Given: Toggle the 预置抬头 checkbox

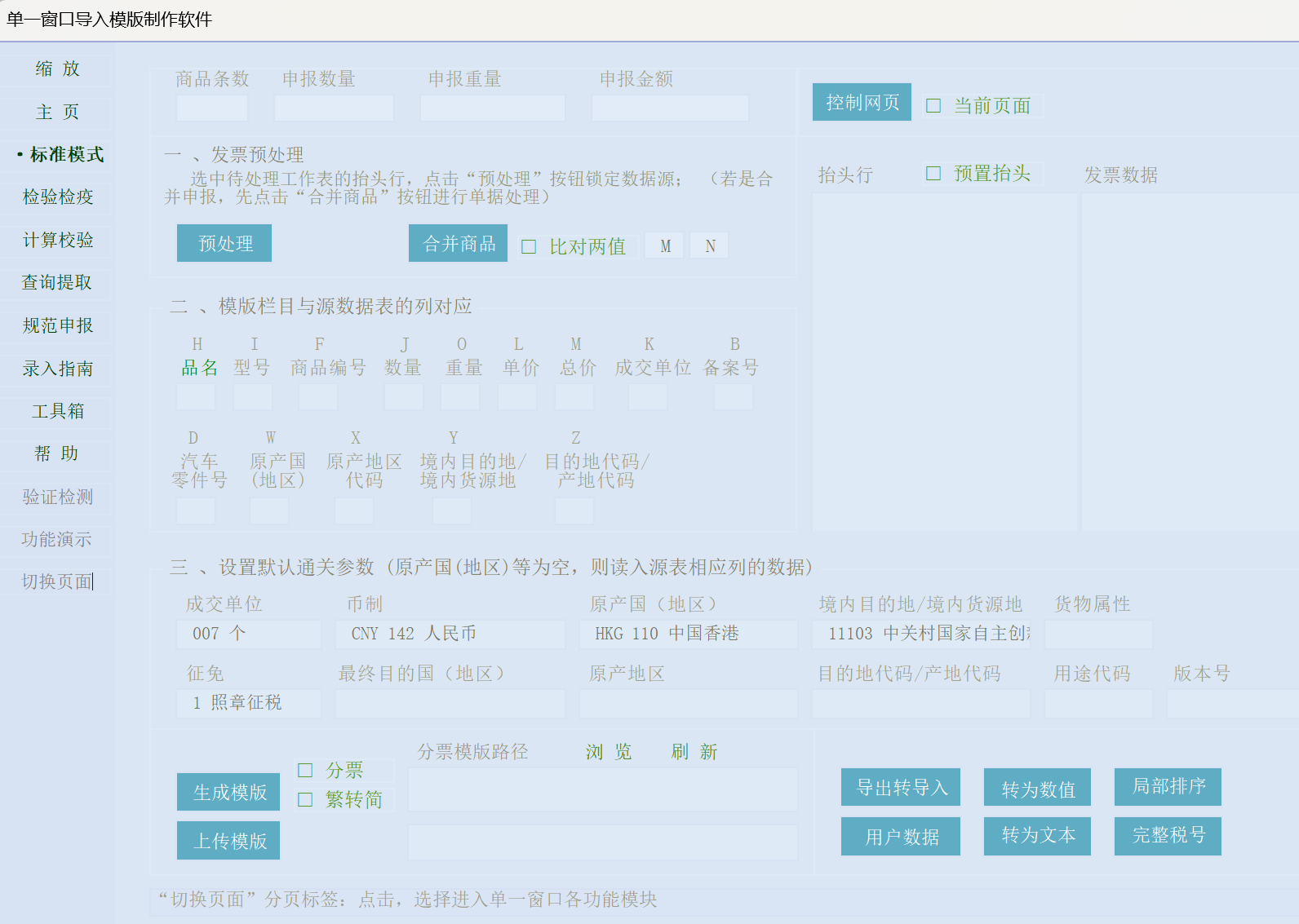Looking at the screenshot, I should click(934, 174).
